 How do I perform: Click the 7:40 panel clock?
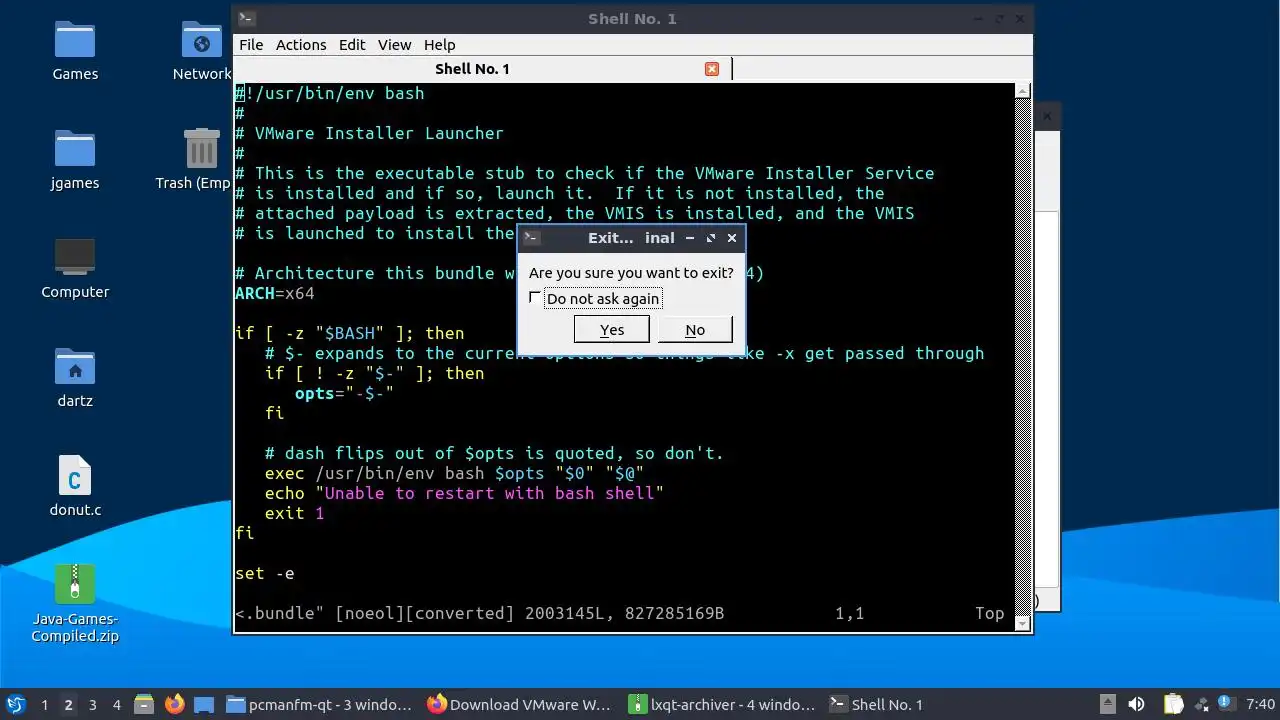(1261, 705)
